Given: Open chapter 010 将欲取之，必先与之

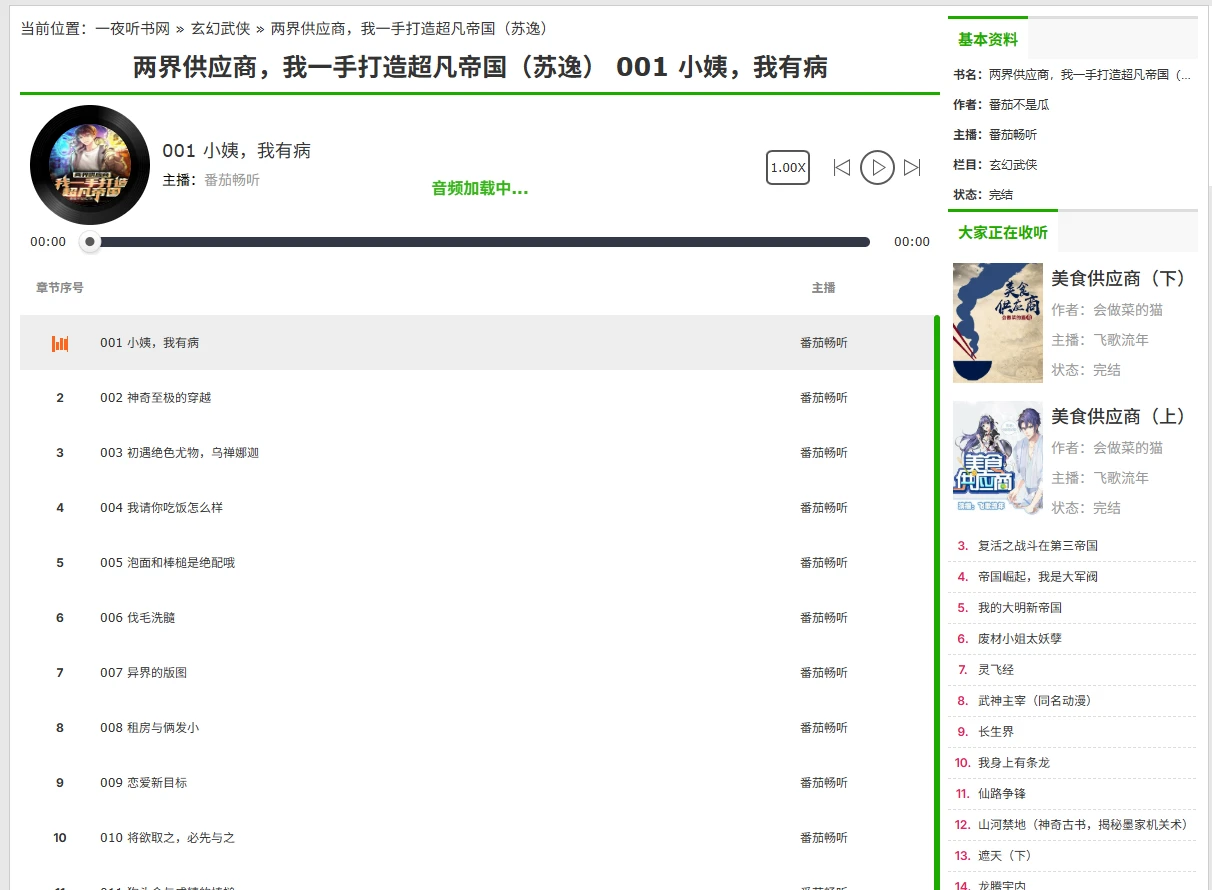Looking at the screenshot, I should [x=167, y=838].
